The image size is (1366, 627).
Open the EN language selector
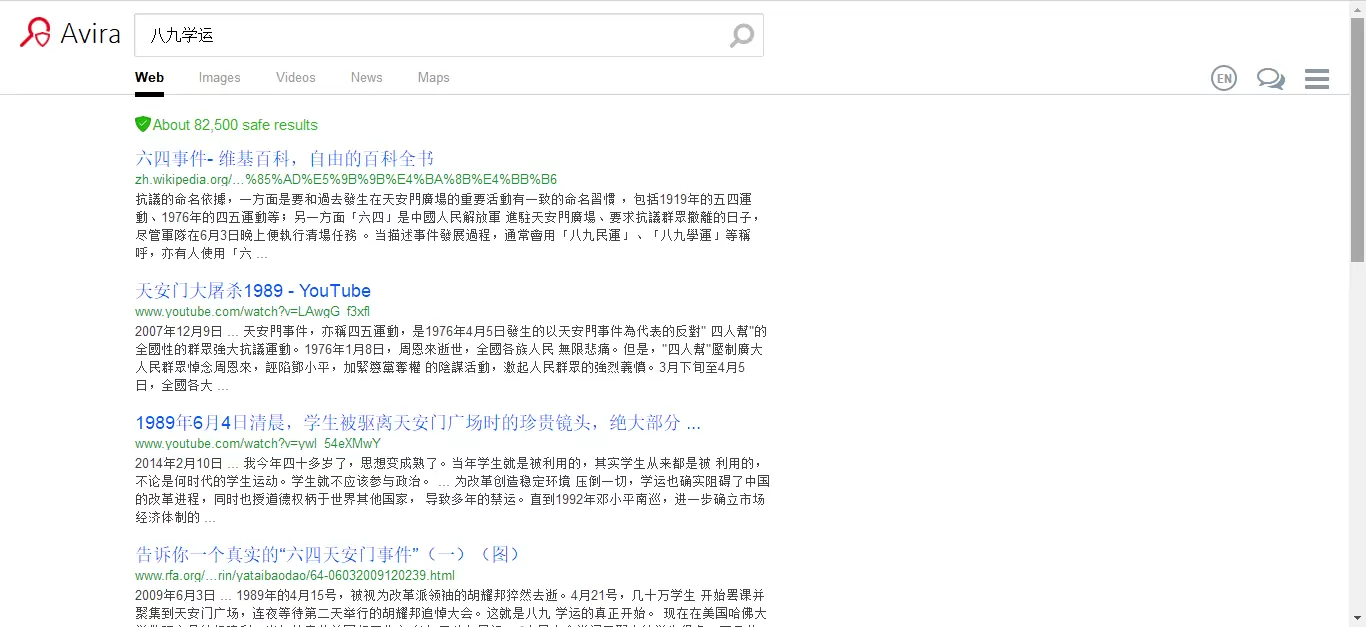[1223, 78]
